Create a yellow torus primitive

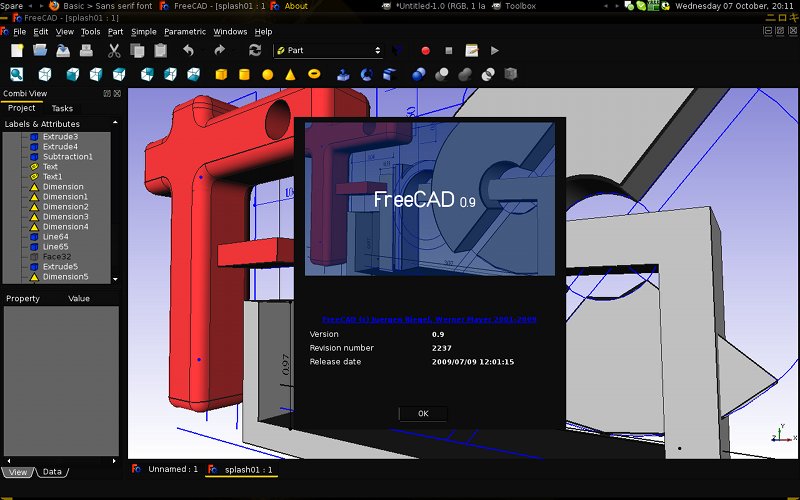coord(313,74)
